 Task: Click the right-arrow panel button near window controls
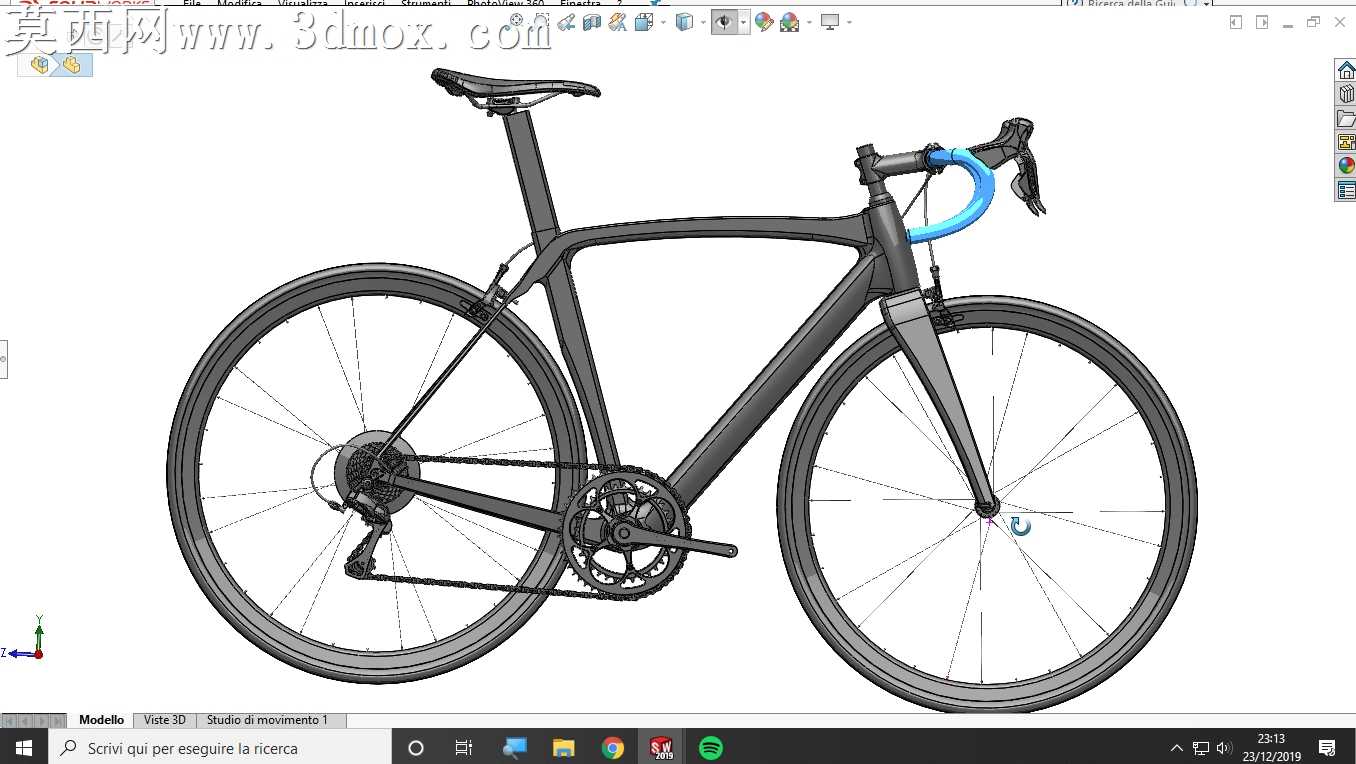1262,22
